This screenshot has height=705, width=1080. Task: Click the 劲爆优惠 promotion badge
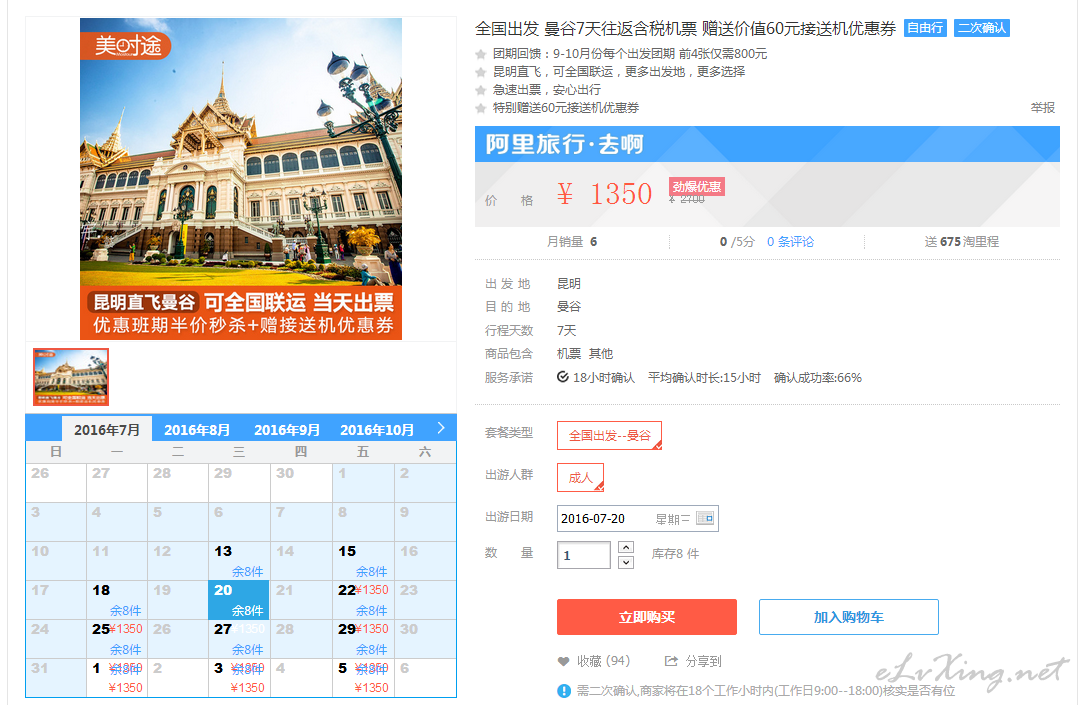(x=696, y=187)
